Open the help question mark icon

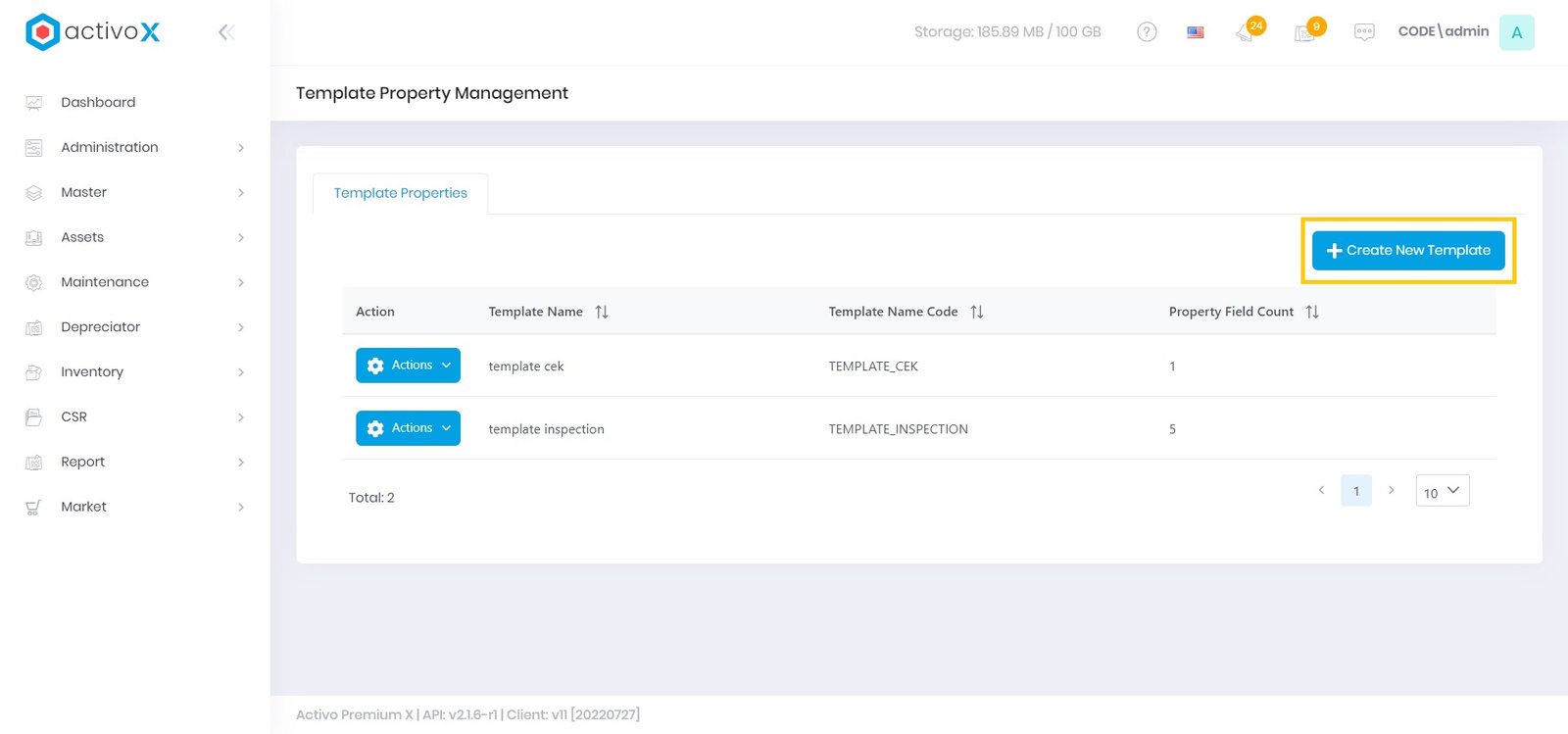coord(1147,32)
